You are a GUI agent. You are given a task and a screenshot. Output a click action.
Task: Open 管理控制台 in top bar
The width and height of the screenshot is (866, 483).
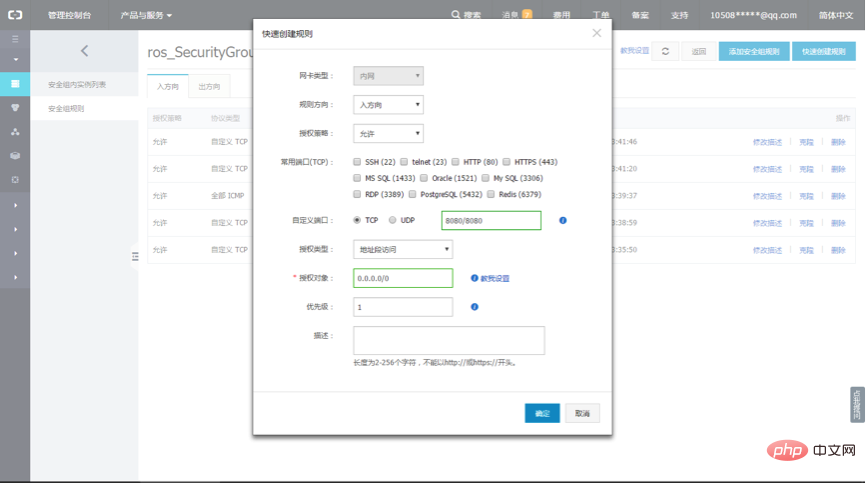click(70, 15)
